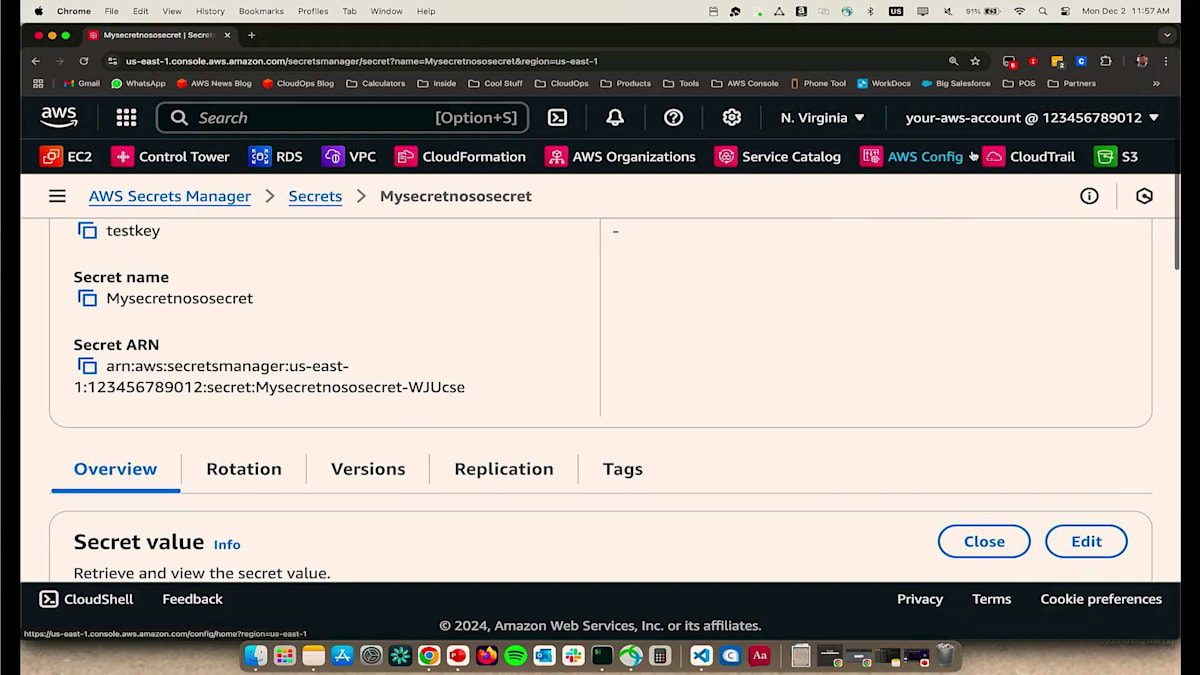1200x675 pixels.
Task: Show hidden bookmarks with the double chevron
Action: click(1156, 84)
